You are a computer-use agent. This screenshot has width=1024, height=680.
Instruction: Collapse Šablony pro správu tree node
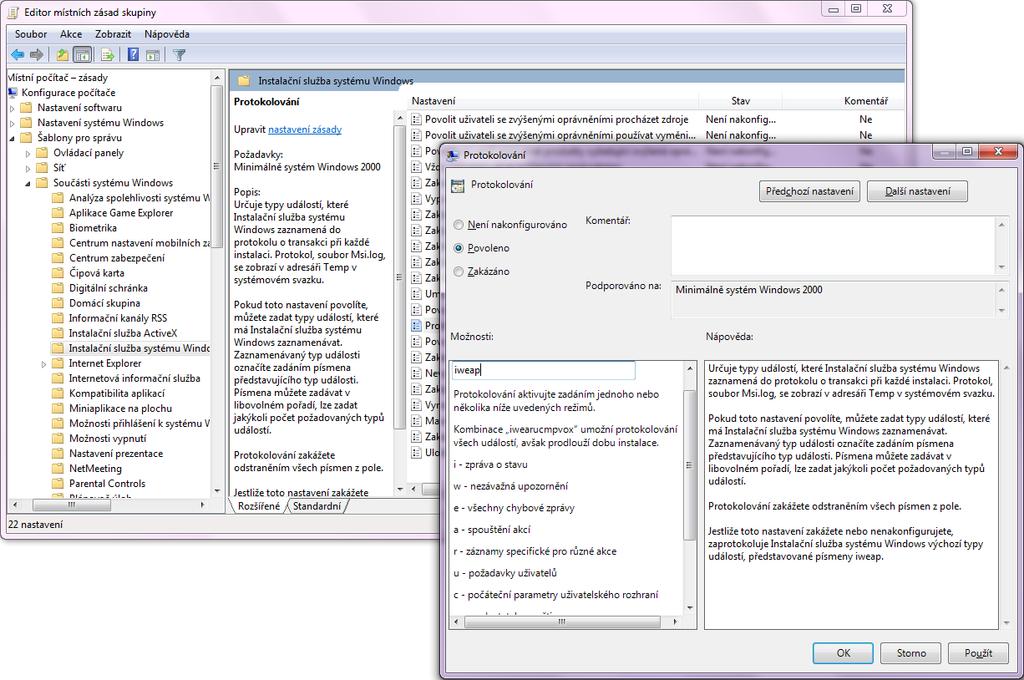12,138
